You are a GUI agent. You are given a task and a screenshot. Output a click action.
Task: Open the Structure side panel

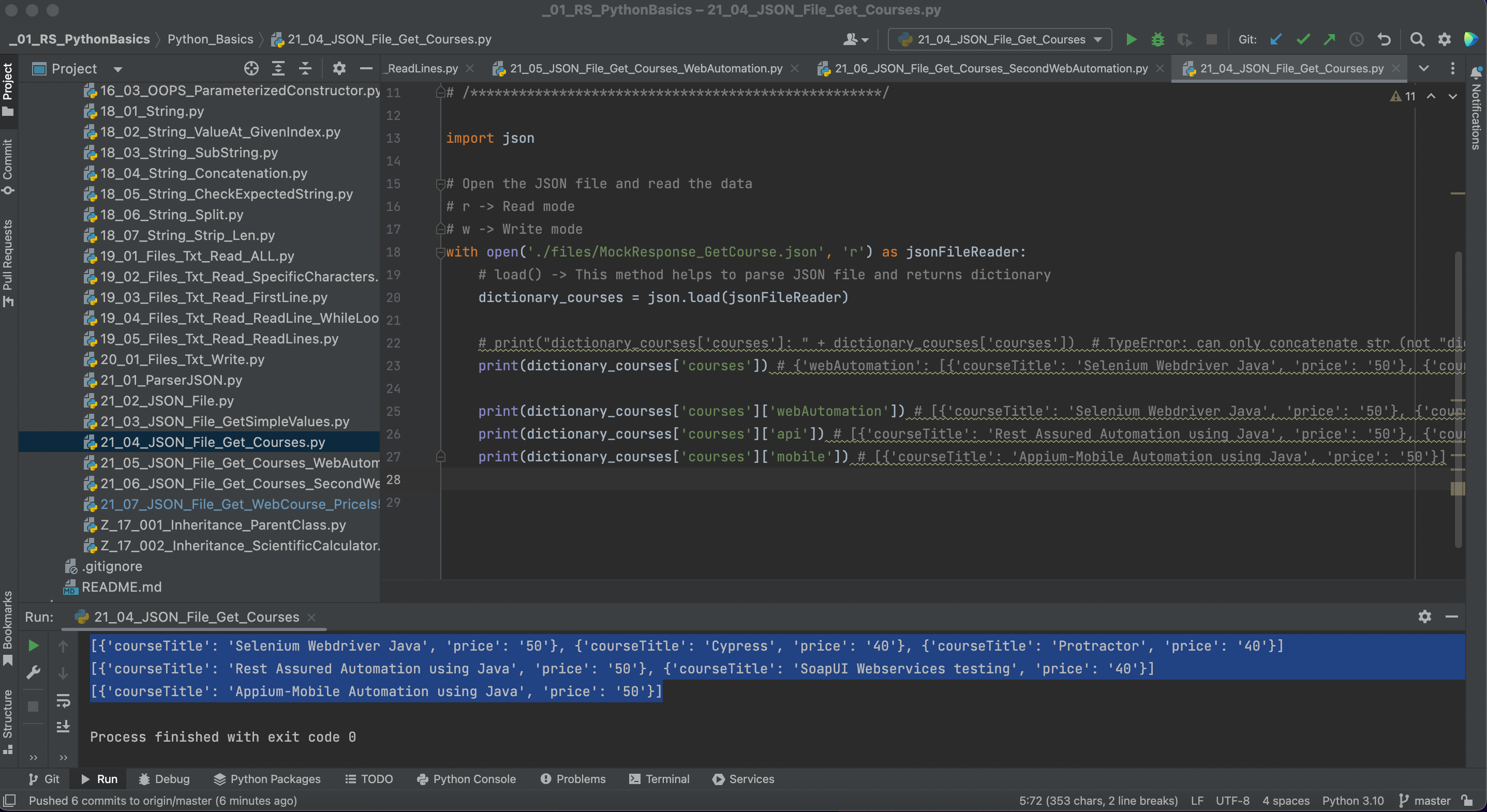(x=8, y=721)
